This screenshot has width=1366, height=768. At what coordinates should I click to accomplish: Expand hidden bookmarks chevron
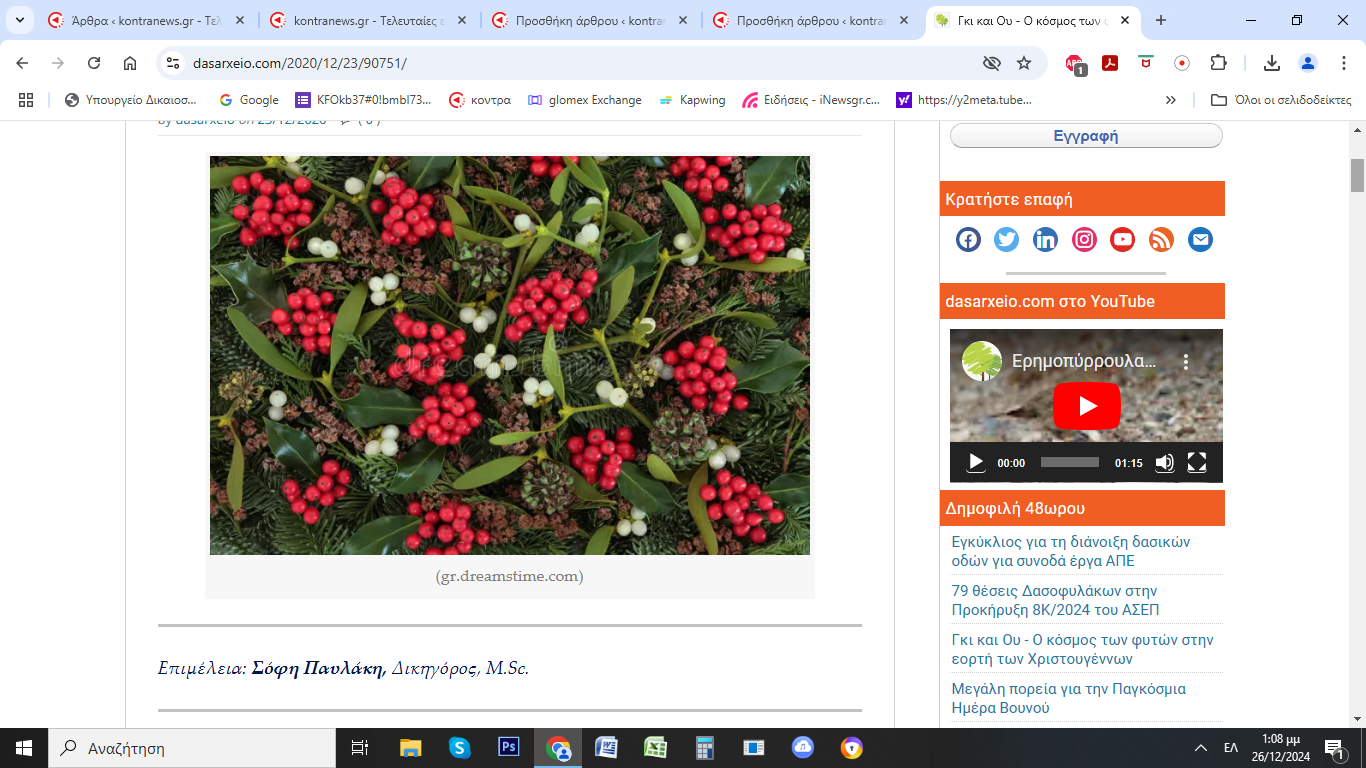pos(1171,100)
